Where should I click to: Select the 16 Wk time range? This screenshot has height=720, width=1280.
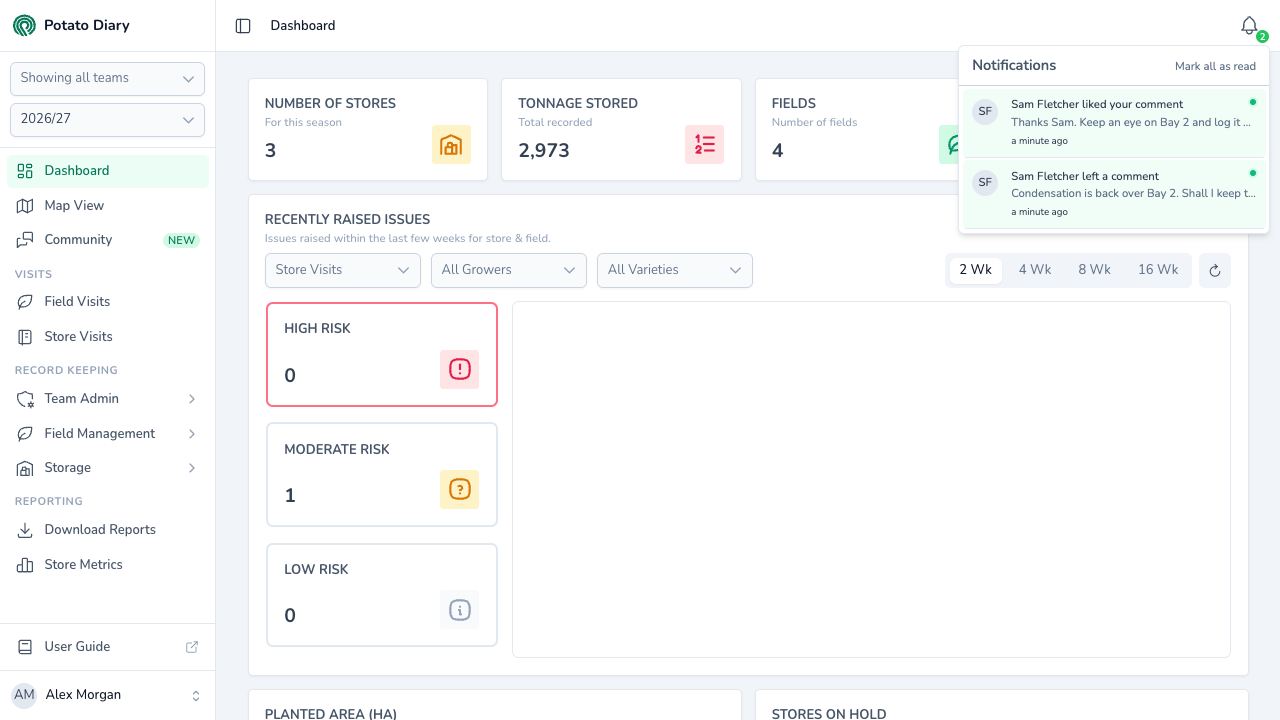pyautogui.click(x=1158, y=270)
